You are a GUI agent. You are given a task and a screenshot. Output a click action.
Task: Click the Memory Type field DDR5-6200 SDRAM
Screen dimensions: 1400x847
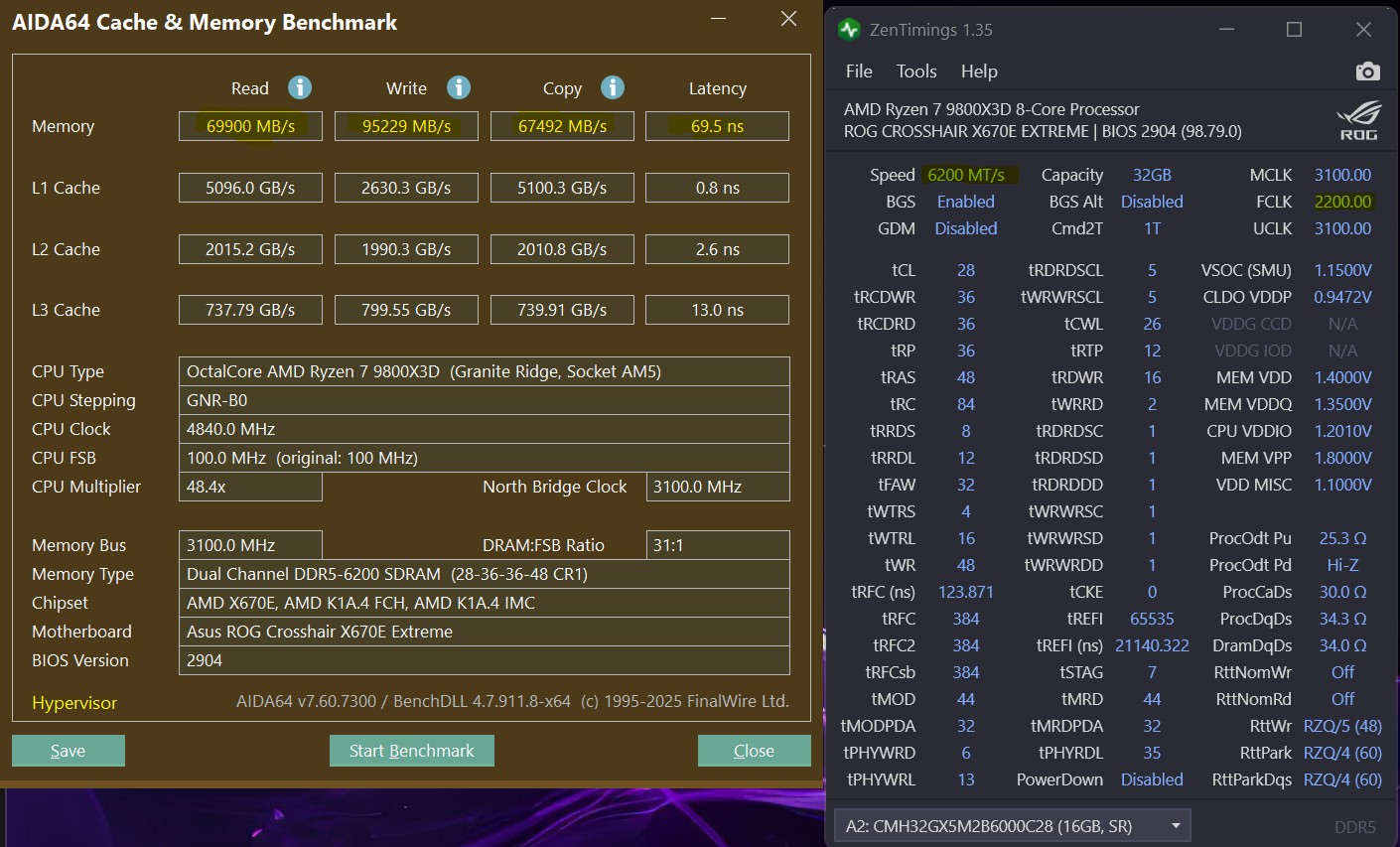485,574
